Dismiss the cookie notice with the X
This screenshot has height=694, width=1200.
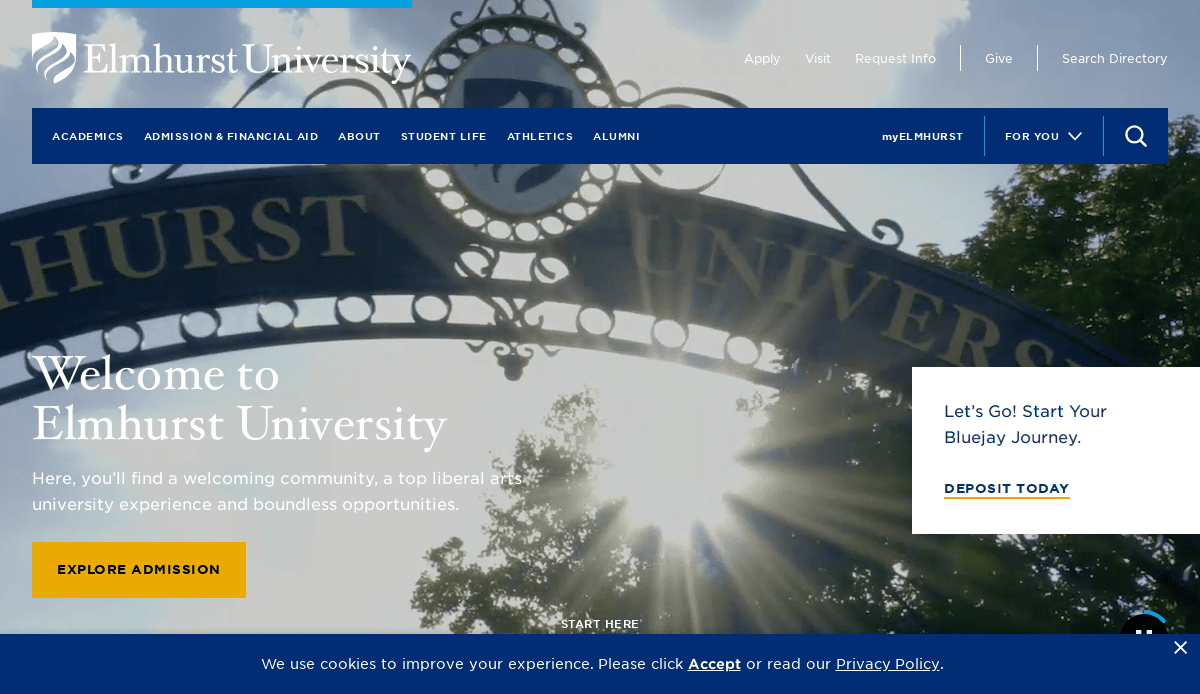coord(1180,647)
